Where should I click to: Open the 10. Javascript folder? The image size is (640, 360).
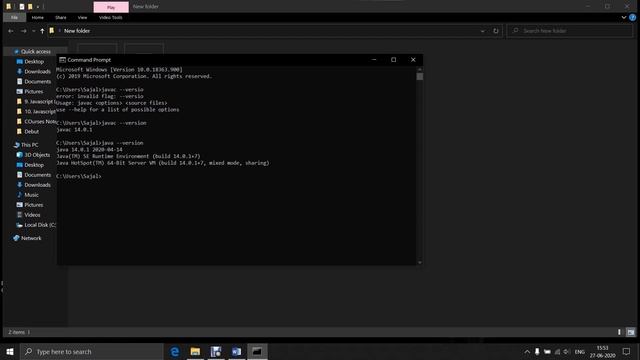(x=36, y=111)
